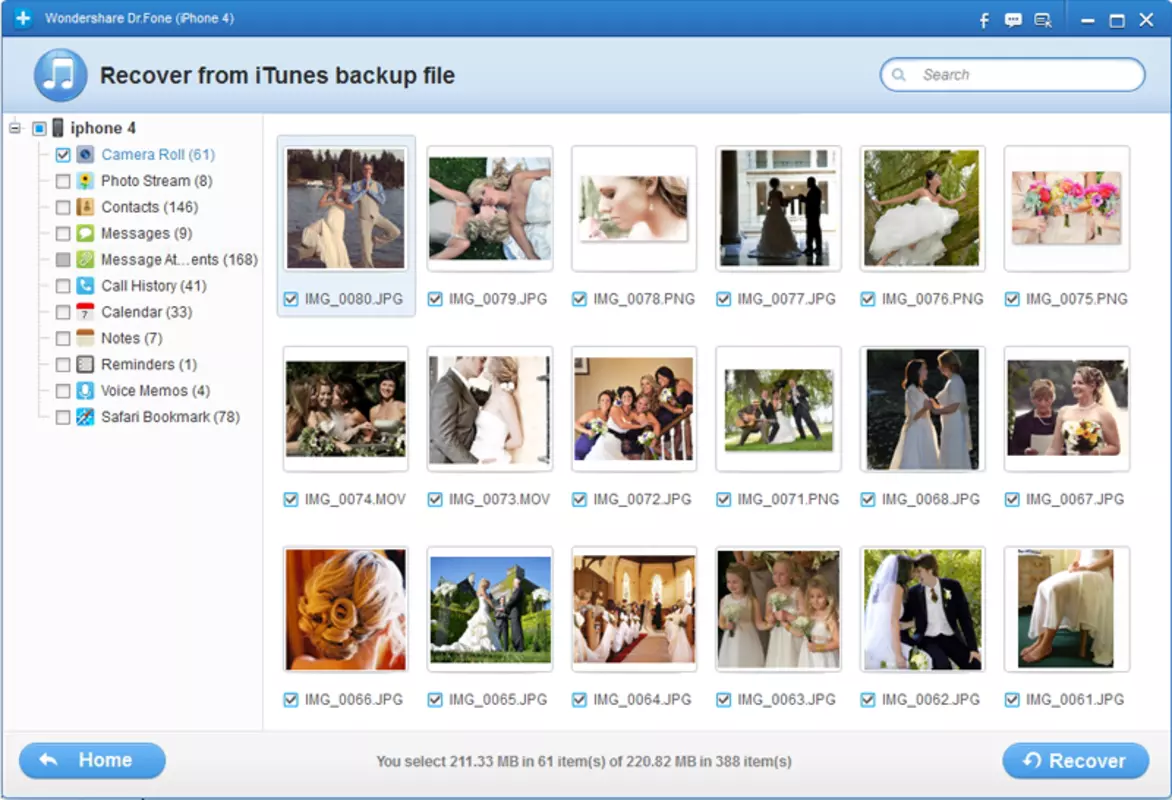Select the IMG_0074.MOV thumbnail

tap(346, 409)
